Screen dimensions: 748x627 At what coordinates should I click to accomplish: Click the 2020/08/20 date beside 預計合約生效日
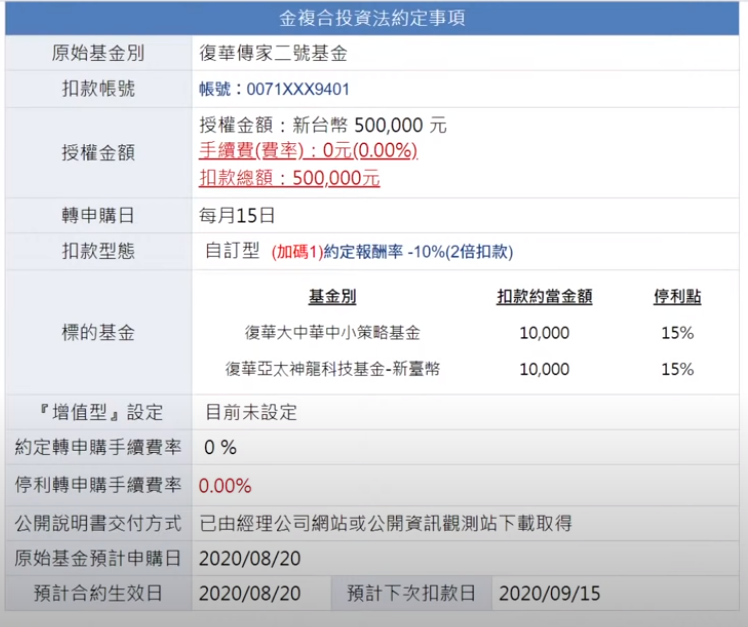pos(250,594)
